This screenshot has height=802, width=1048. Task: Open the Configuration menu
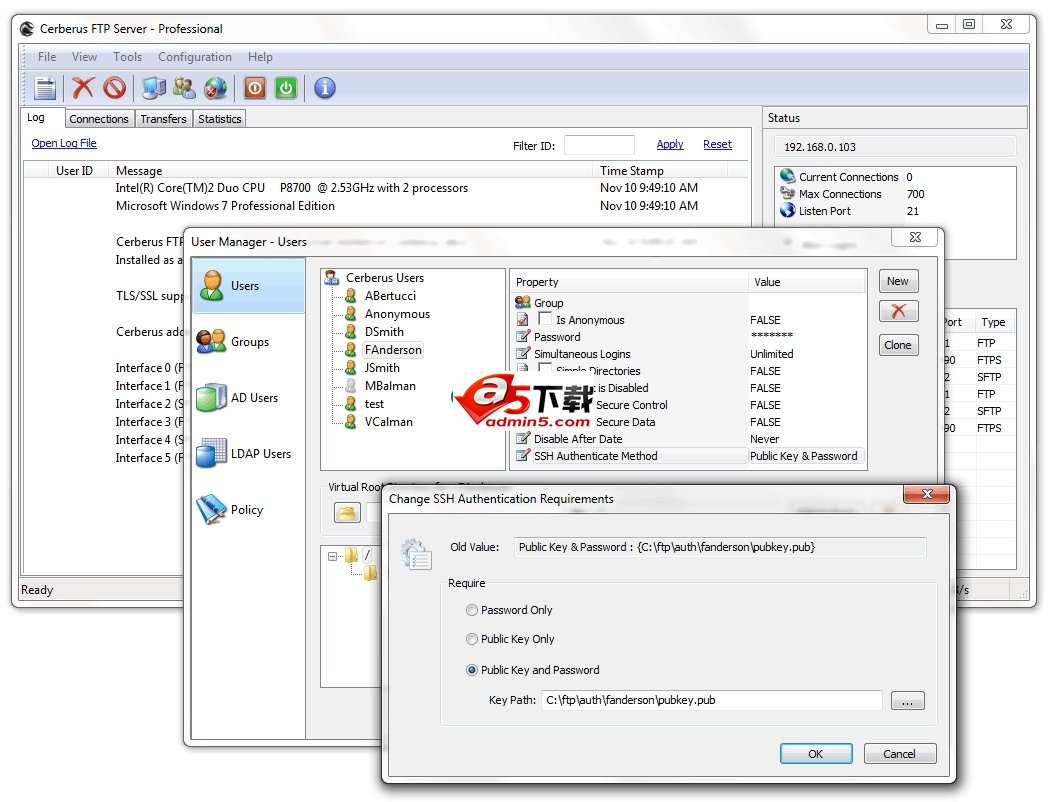click(x=195, y=57)
